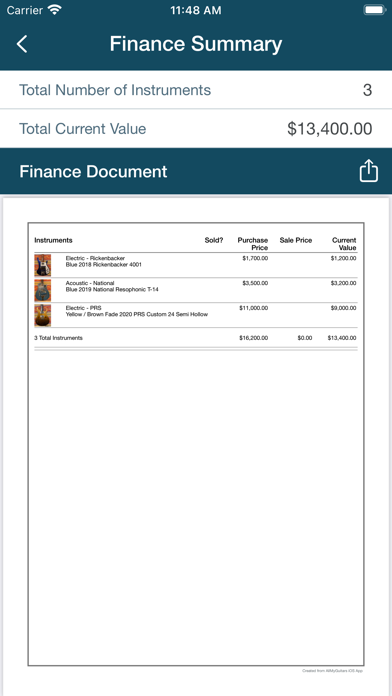Select the Total Number of Instruments row
This screenshot has width=392, height=696.
click(x=196, y=90)
